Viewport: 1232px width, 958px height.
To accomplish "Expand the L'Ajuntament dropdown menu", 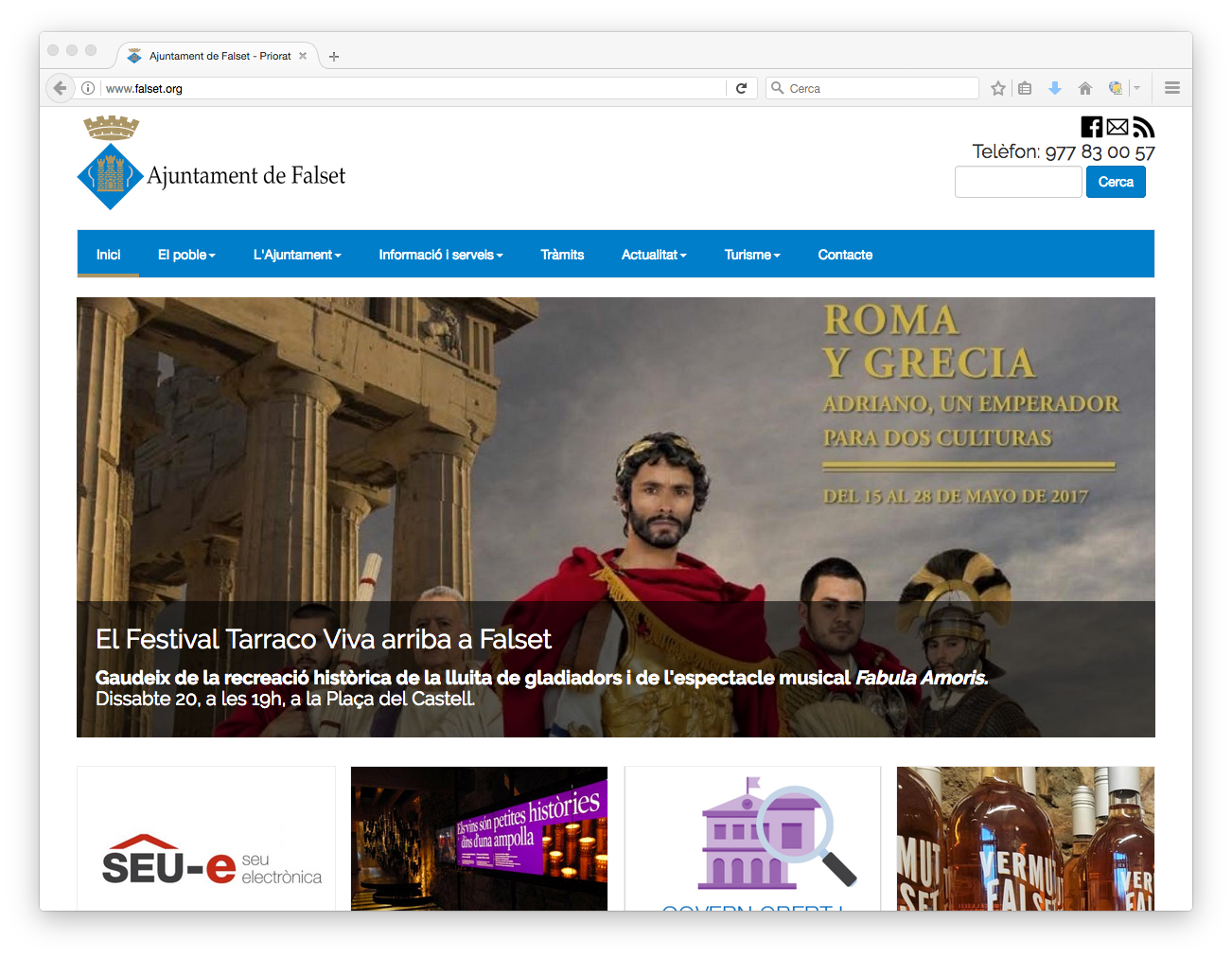I will 297,255.
